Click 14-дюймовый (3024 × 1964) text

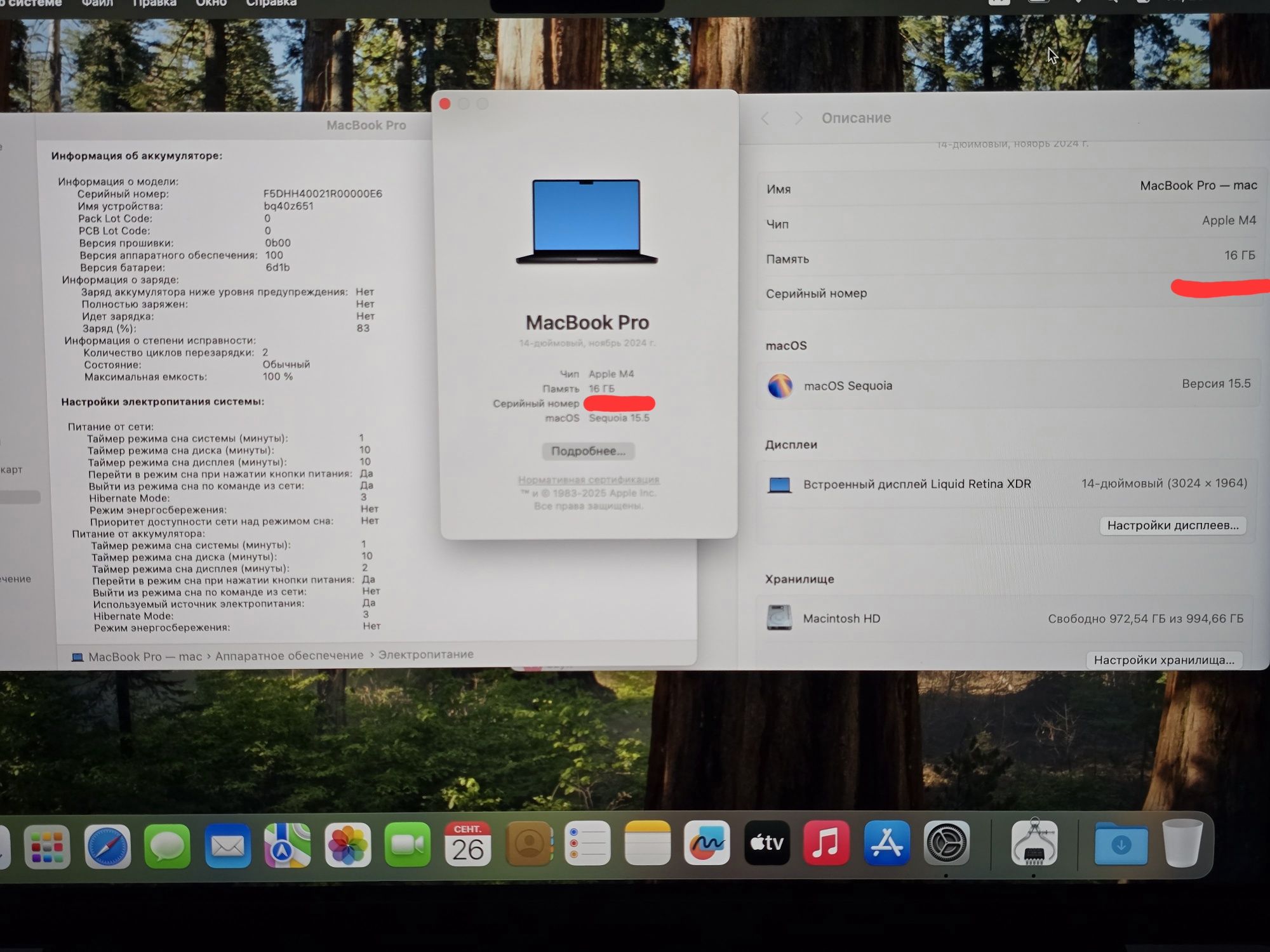click(1165, 484)
